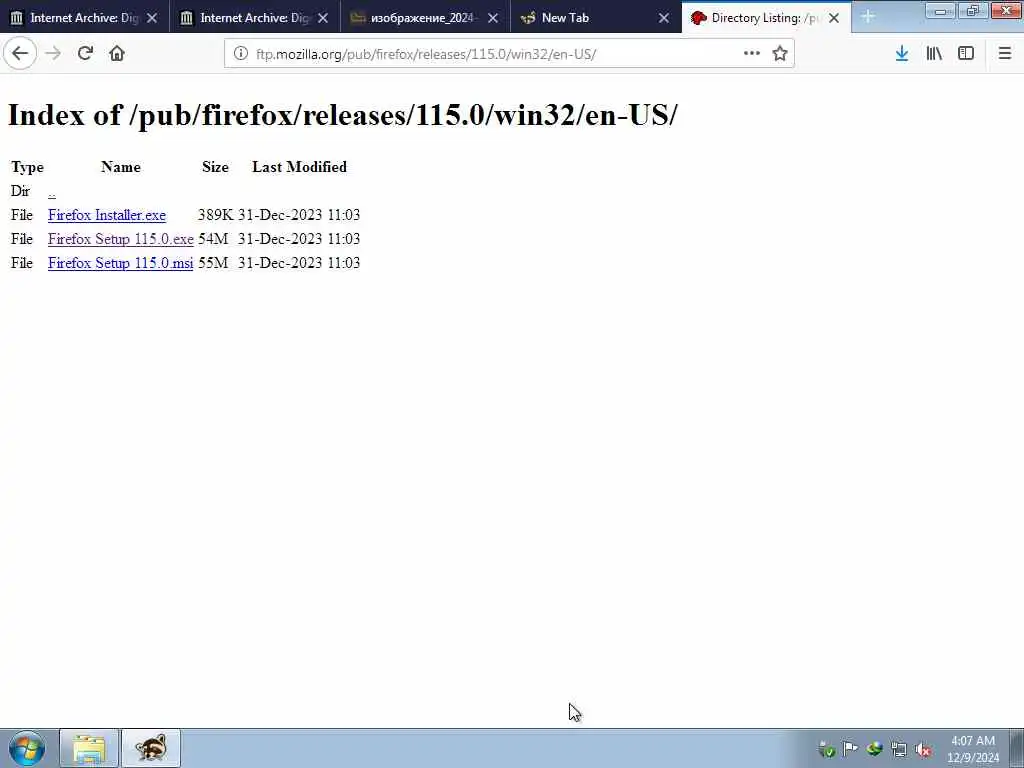Select the 389K size value
Viewport: 1024px width, 768px height.
216,215
